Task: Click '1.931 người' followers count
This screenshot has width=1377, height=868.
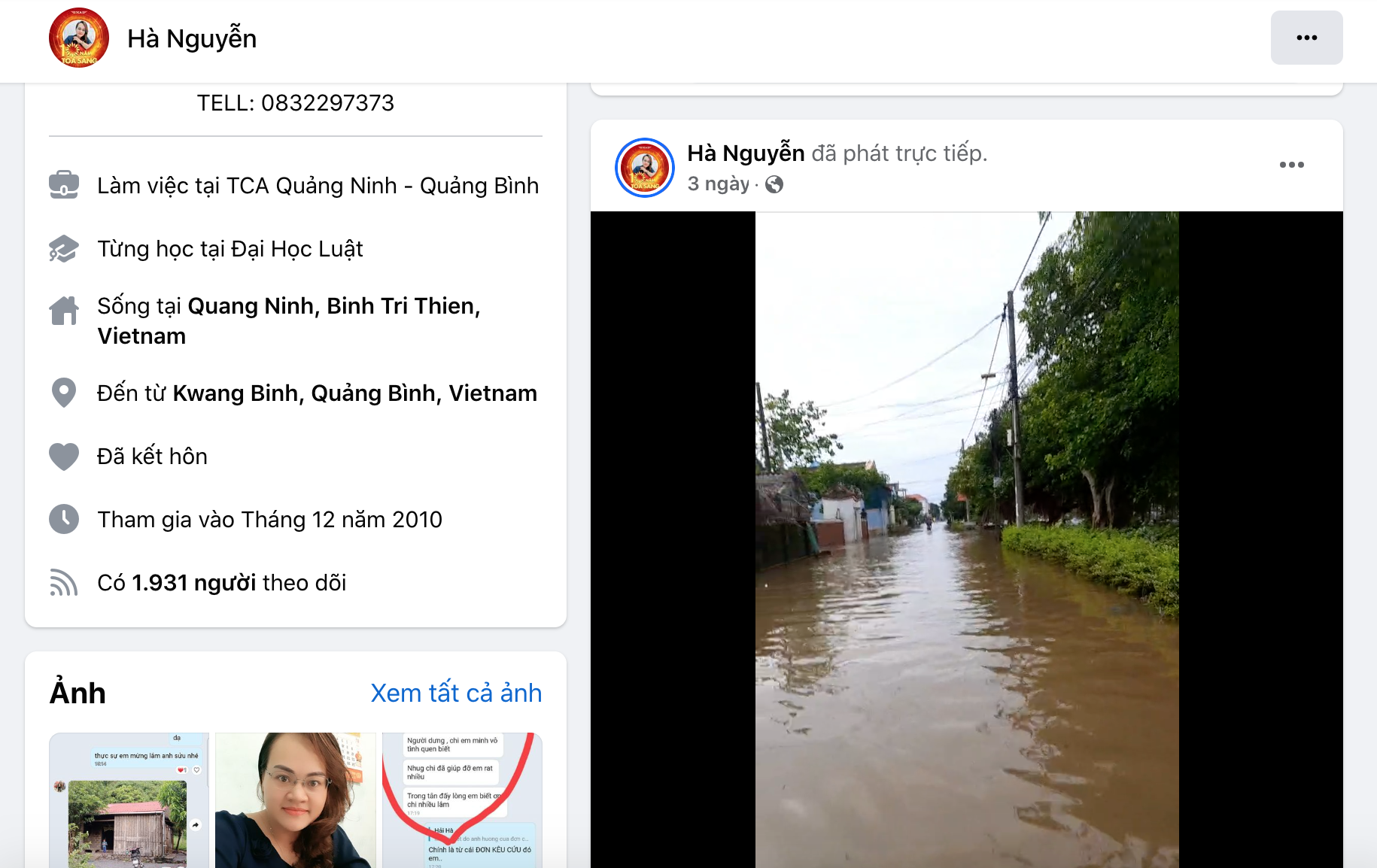Action: (193, 583)
